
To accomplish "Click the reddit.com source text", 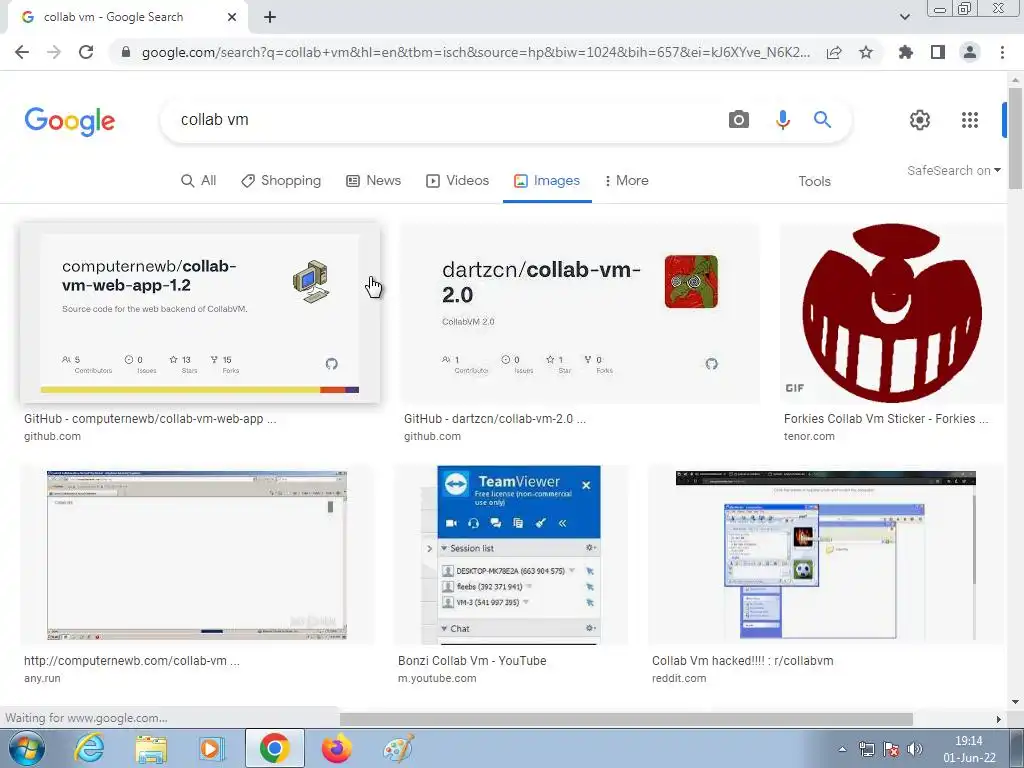I will [679, 678].
